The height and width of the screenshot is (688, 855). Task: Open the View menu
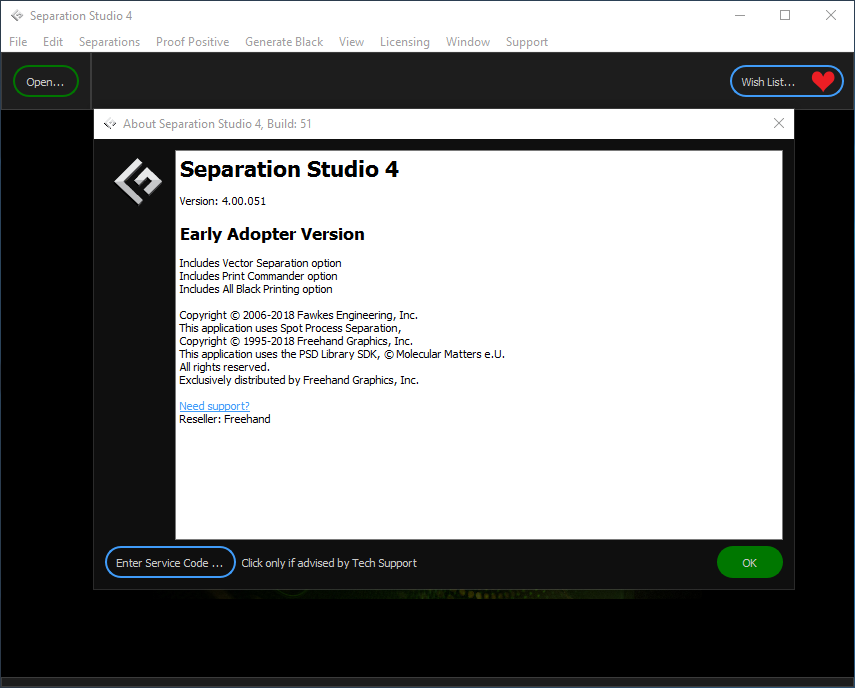click(351, 42)
